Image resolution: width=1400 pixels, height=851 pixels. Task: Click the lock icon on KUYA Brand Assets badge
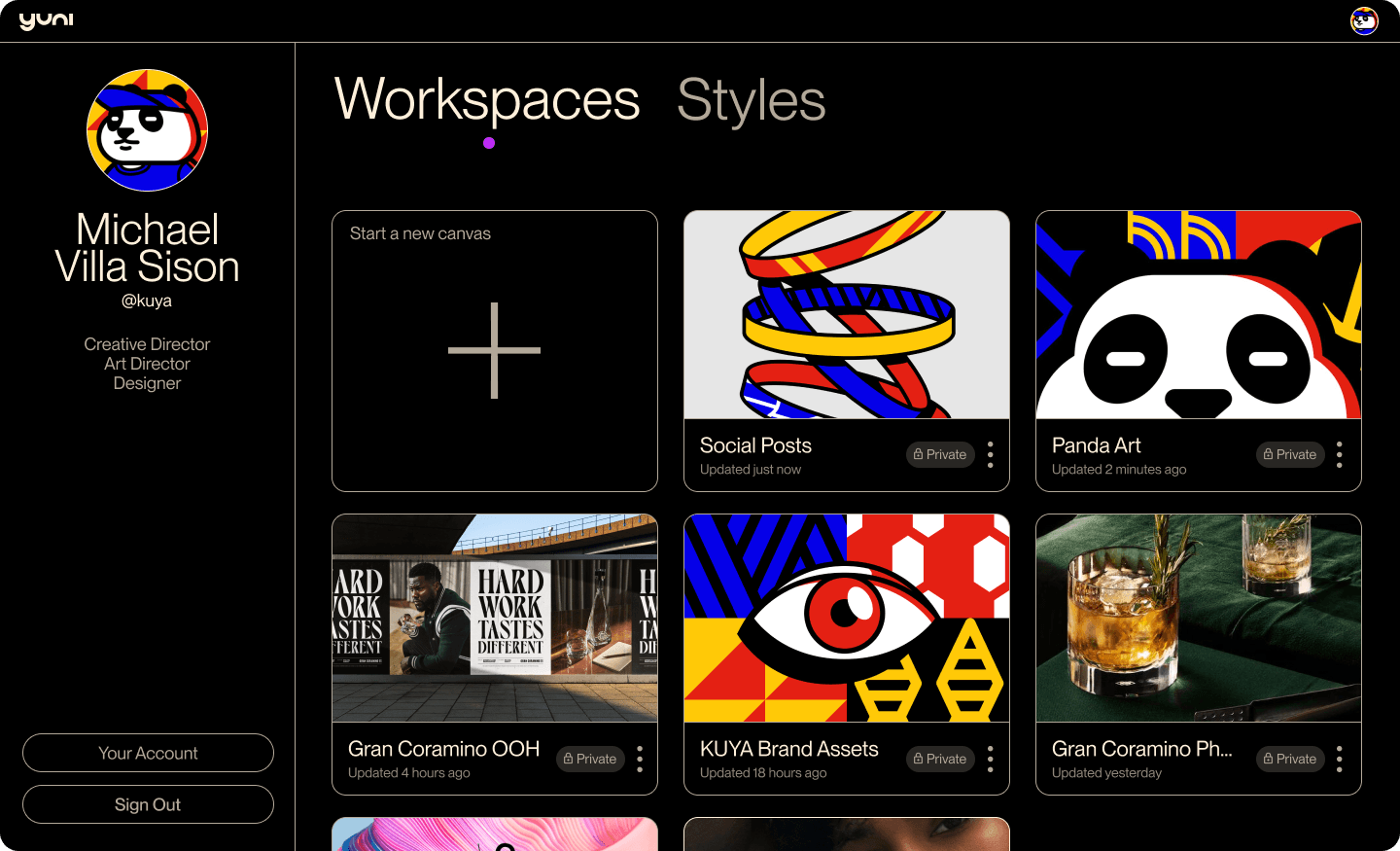pos(920,759)
